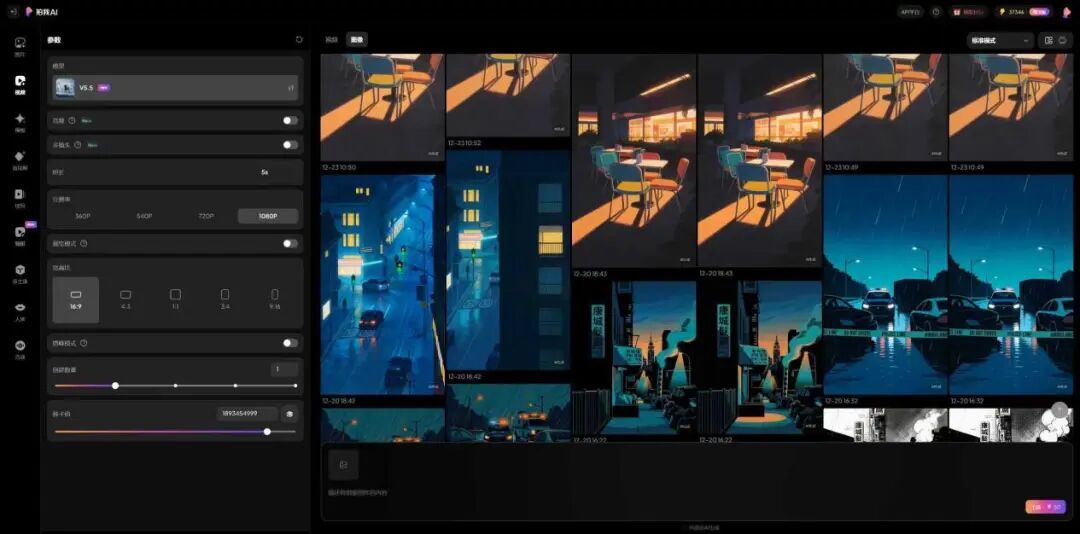
Task: Click the gradient generate button at bottom right
Action: [1045, 506]
